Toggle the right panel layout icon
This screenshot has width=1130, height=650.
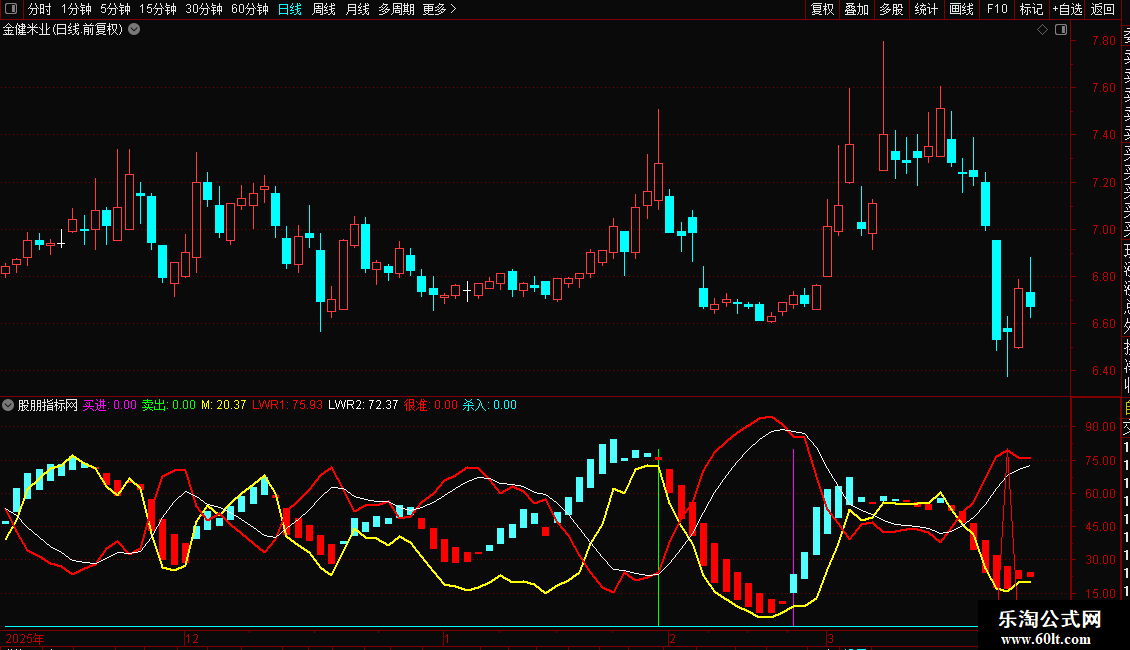(1061, 30)
